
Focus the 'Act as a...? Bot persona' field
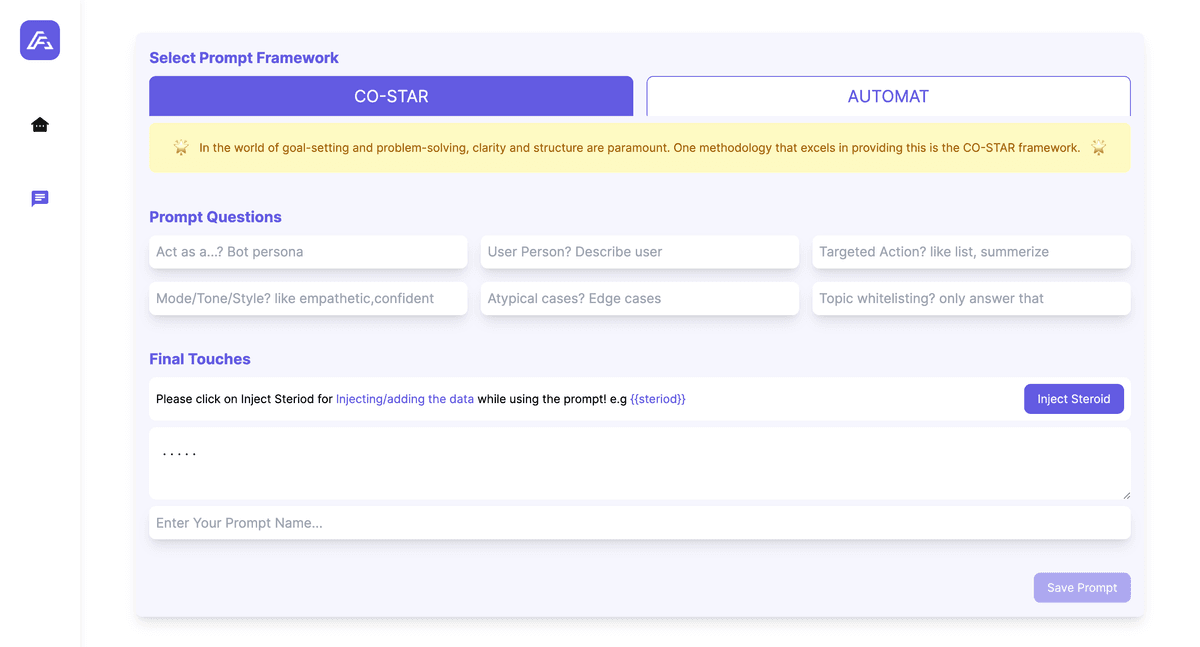[308, 252]
